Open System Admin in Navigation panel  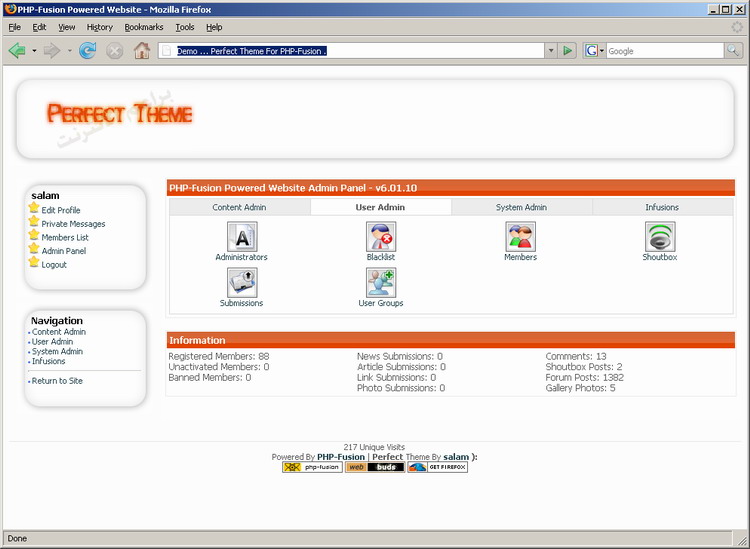click(57, 351)
